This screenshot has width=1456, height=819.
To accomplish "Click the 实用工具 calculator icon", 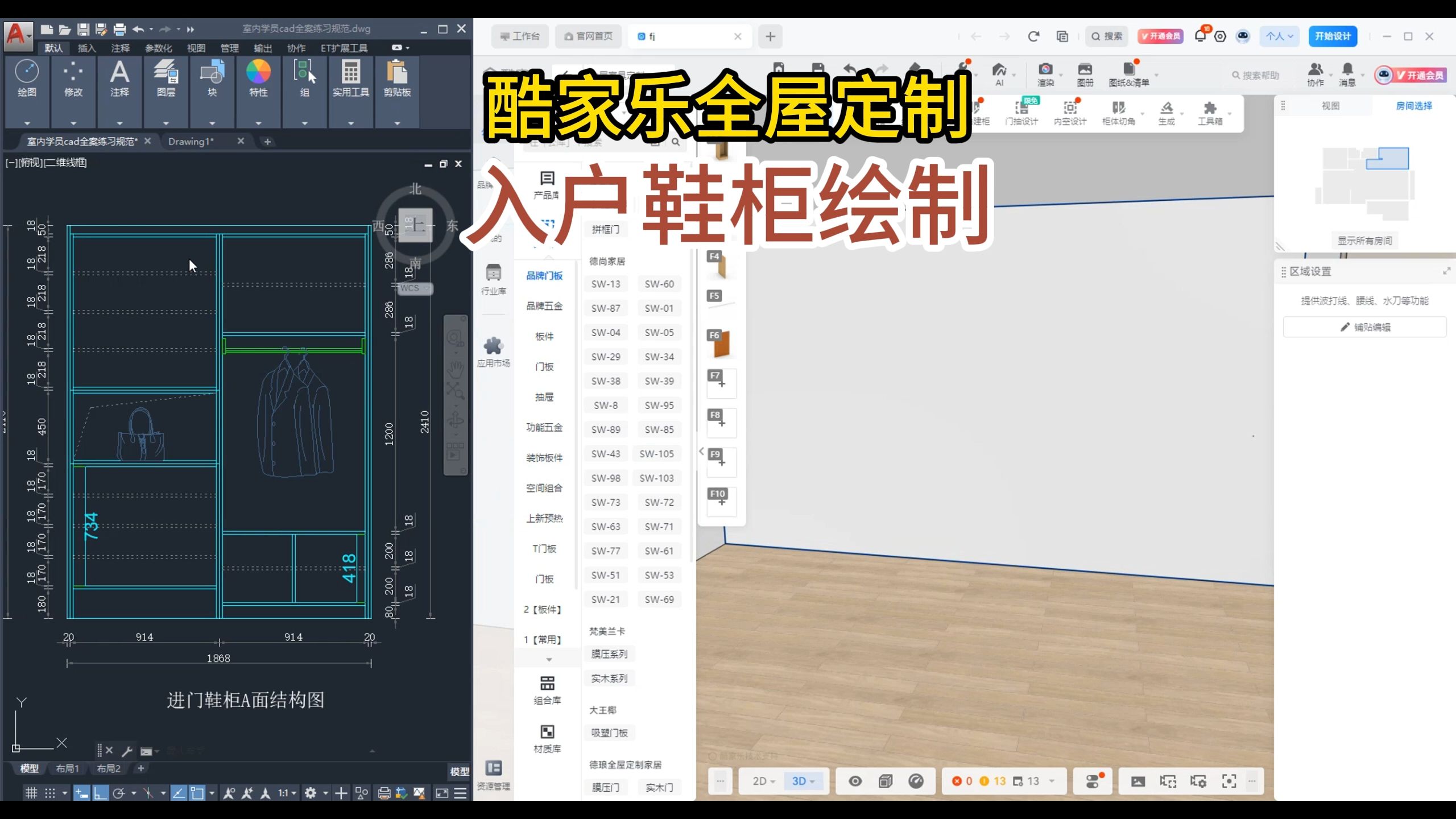I will click(x=350, y=74).
